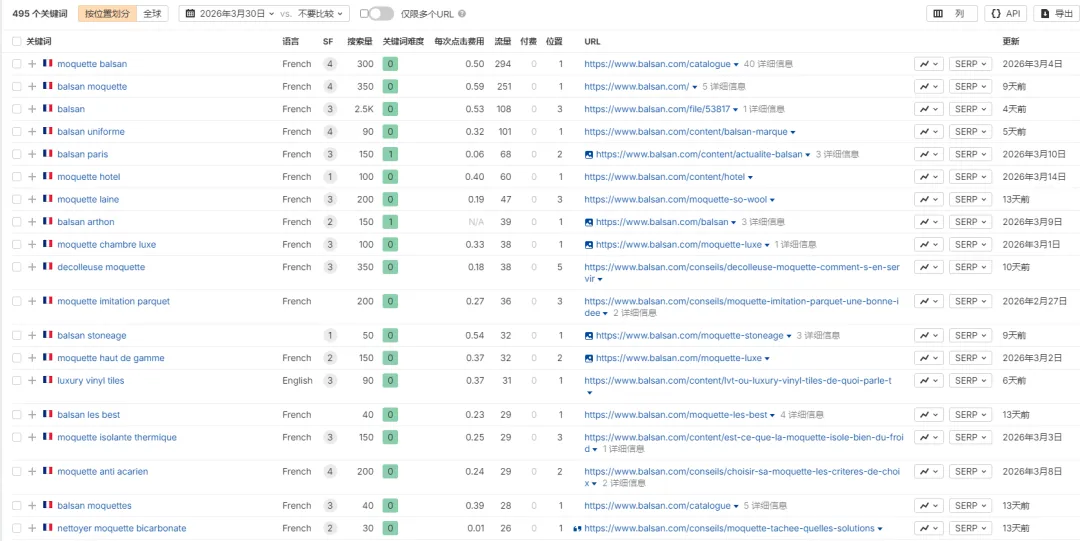This screenshot has width=1080, height=541.
Task: Click '40 详细信息' in first row
Action: [x=768, y=64]
